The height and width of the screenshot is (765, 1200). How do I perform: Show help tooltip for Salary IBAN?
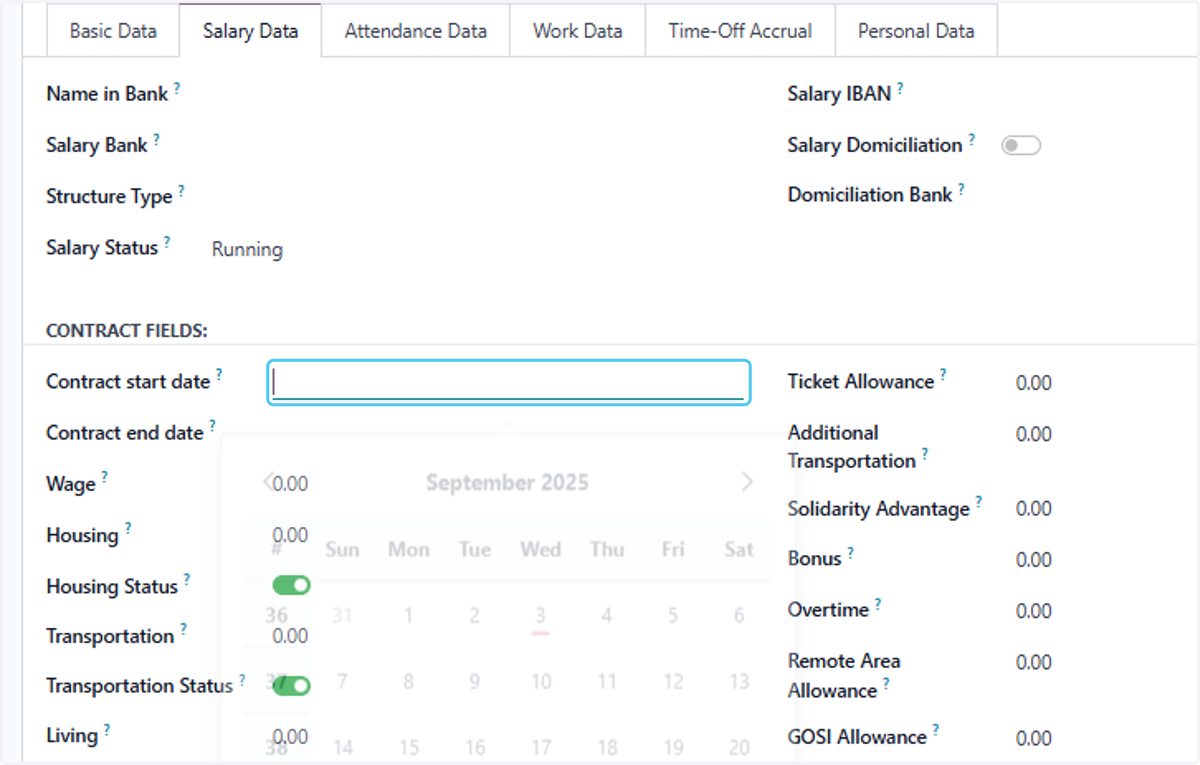pyautogui.click(x=900, y=89)
